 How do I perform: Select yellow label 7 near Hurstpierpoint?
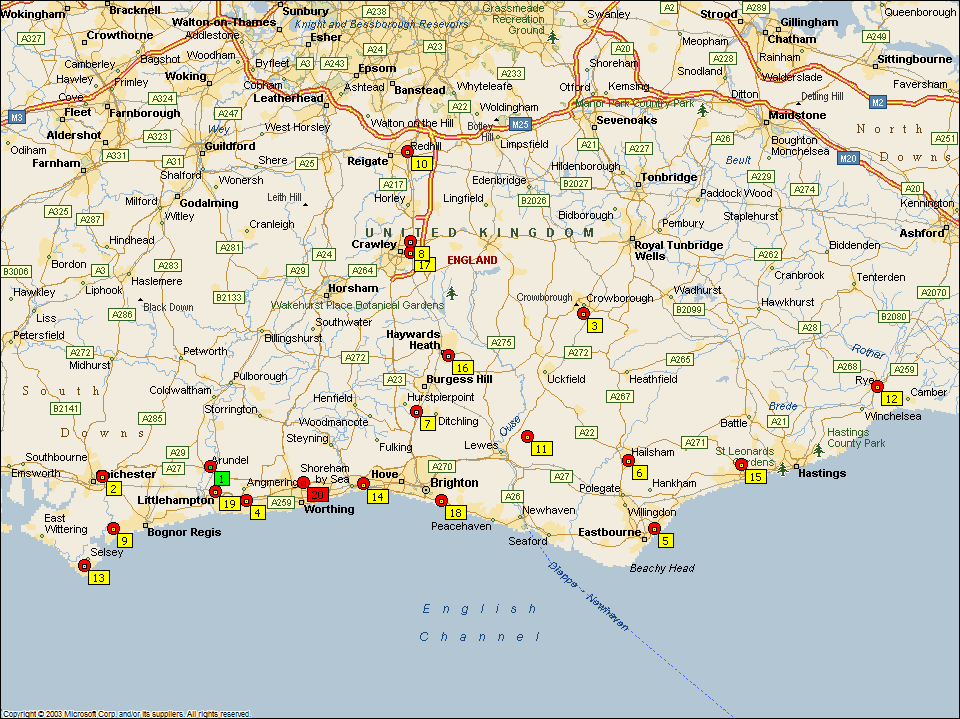coord(427,423)
